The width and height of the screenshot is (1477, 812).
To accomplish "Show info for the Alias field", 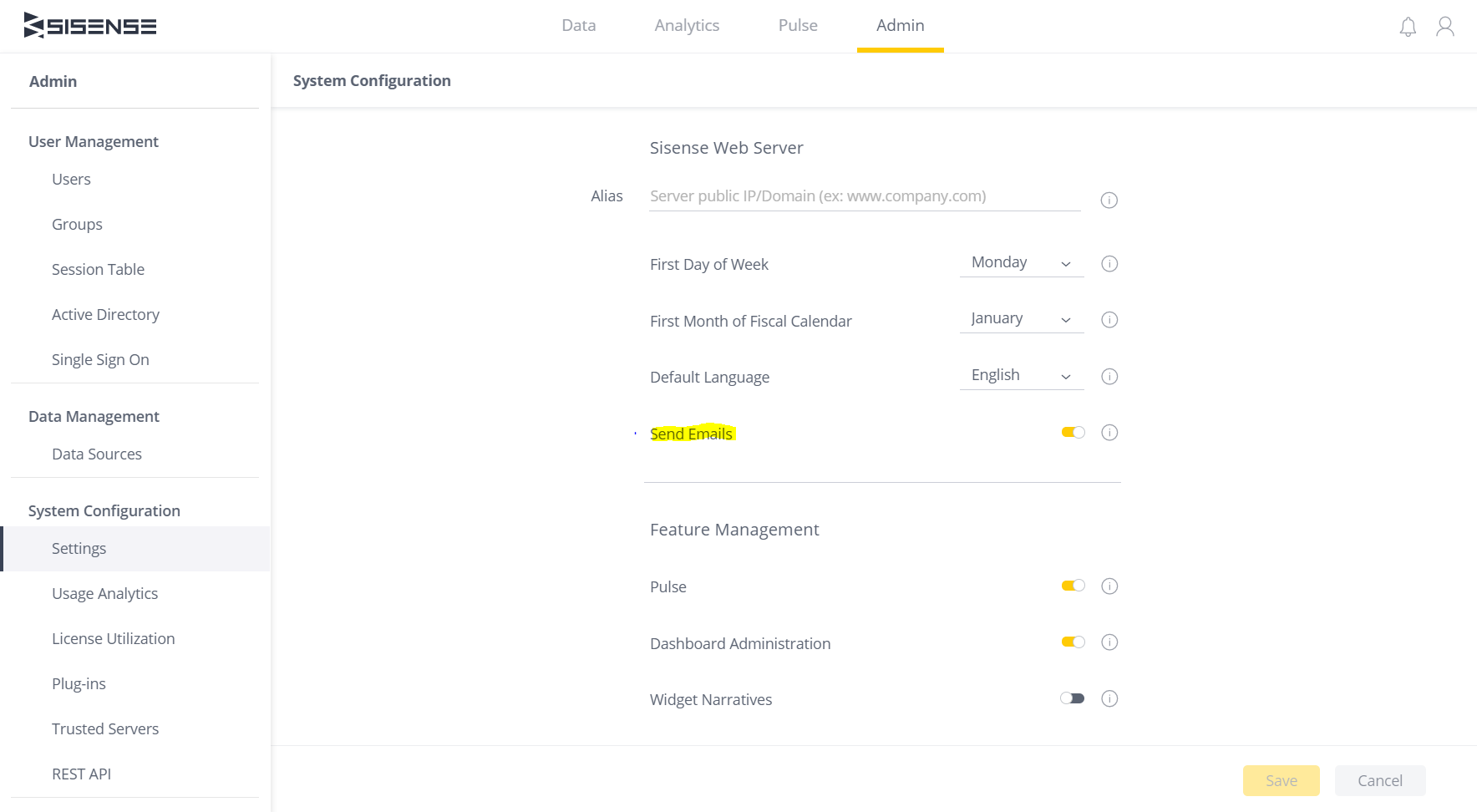I will [1109, 200].
